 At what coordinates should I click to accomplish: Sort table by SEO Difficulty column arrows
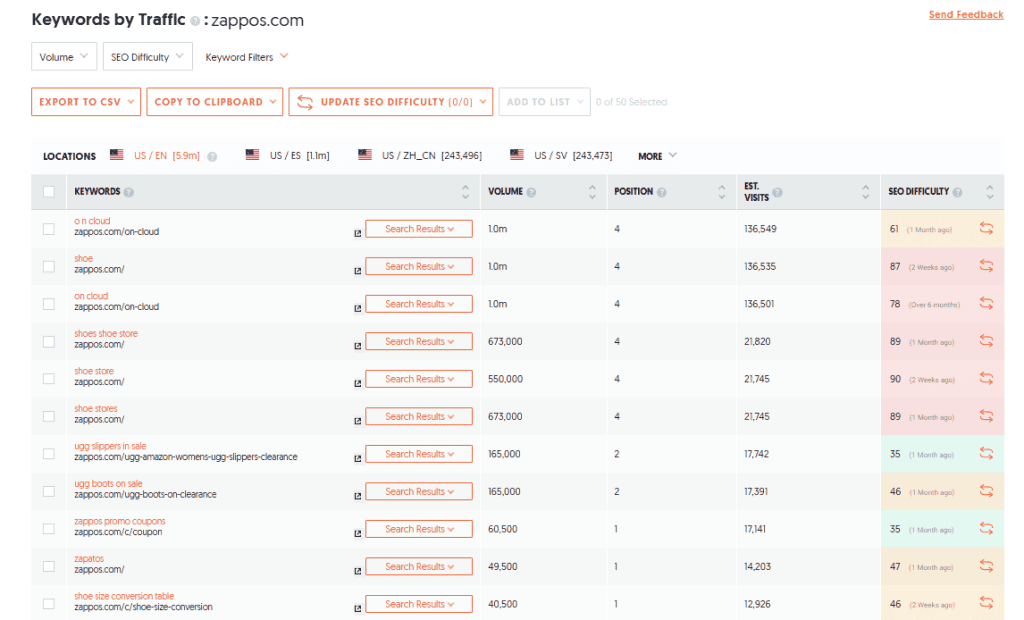coord(990,191)
